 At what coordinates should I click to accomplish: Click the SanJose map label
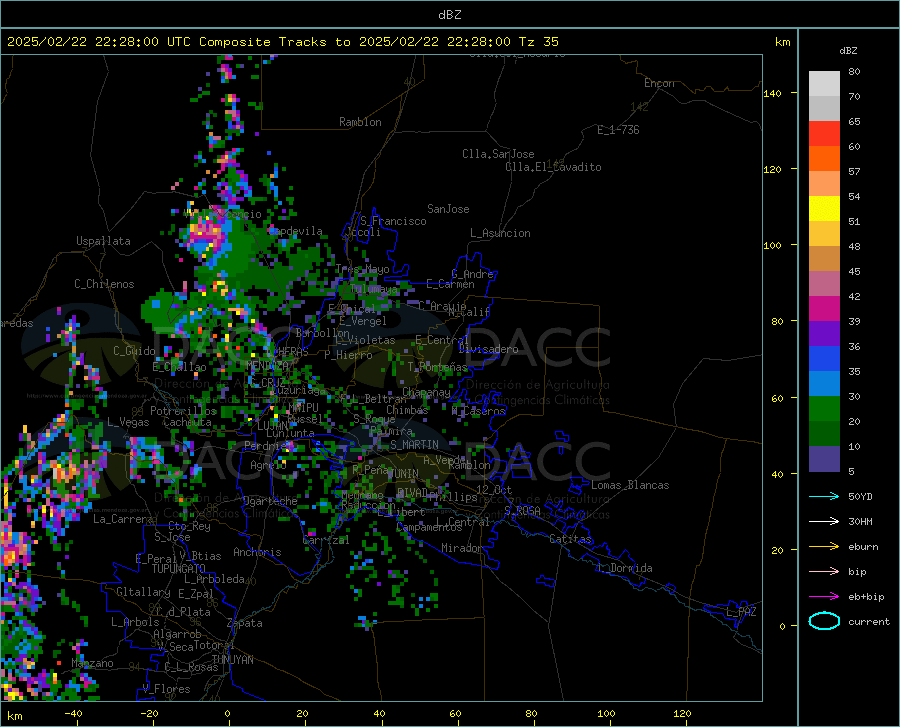click(x=448, y=209)
